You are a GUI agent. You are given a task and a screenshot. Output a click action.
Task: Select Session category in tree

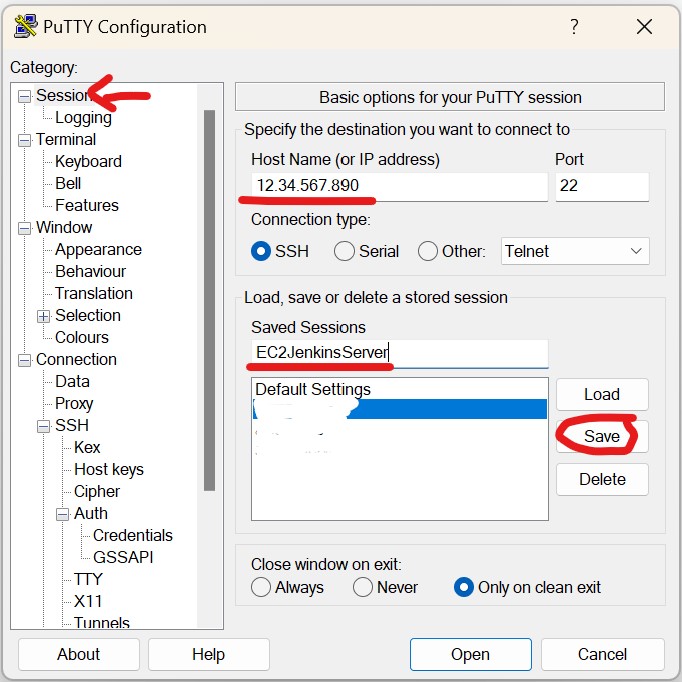(x=64, y=95)
